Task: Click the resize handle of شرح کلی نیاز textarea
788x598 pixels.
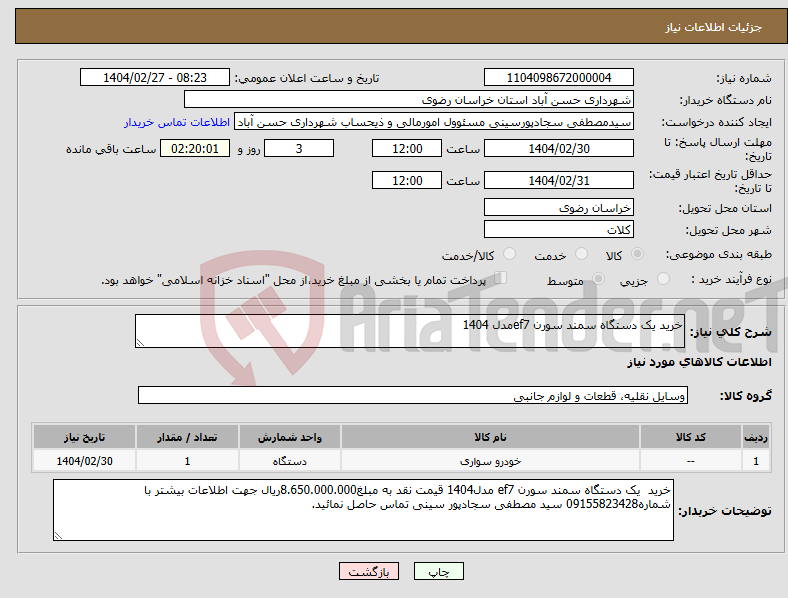Action: pyautogui.click(x=140, y=343)
